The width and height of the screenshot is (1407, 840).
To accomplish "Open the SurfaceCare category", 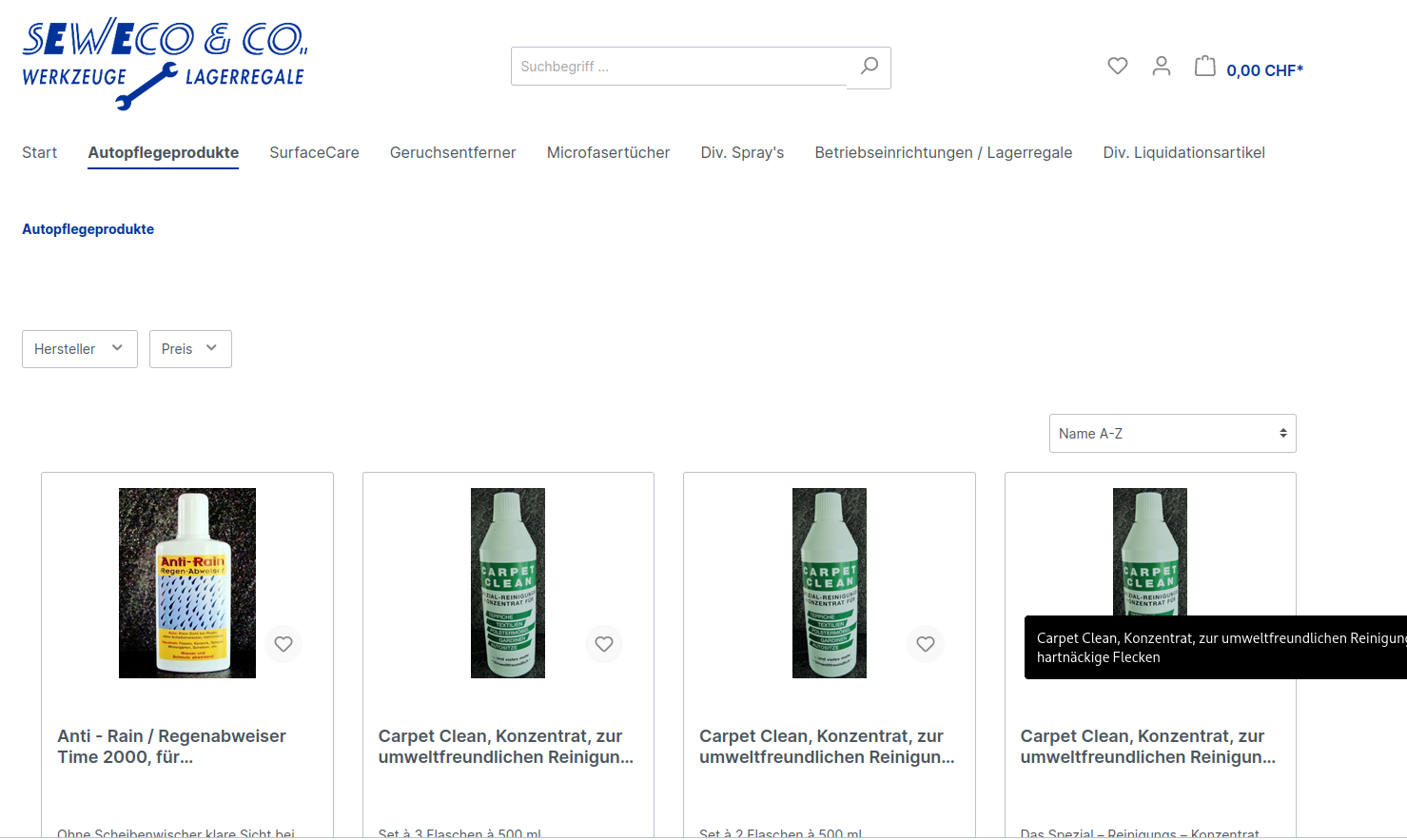I will 314,152.
